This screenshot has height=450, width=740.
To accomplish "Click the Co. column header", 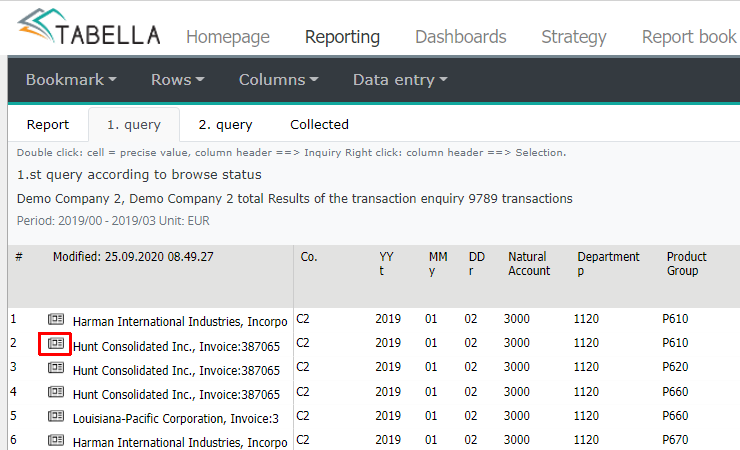I will point(309,257).
